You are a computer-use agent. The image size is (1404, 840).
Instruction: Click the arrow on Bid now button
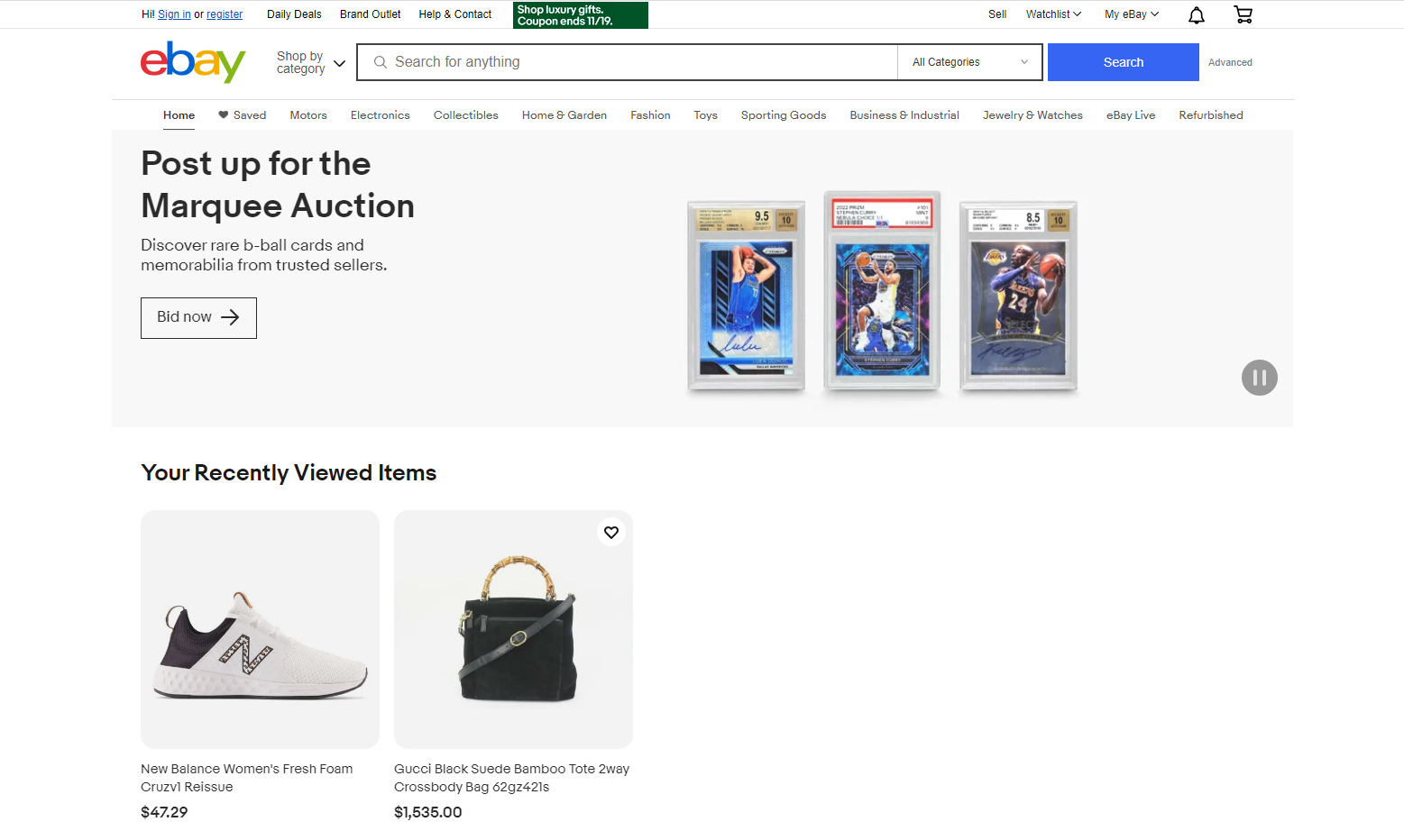coord(230,317)
